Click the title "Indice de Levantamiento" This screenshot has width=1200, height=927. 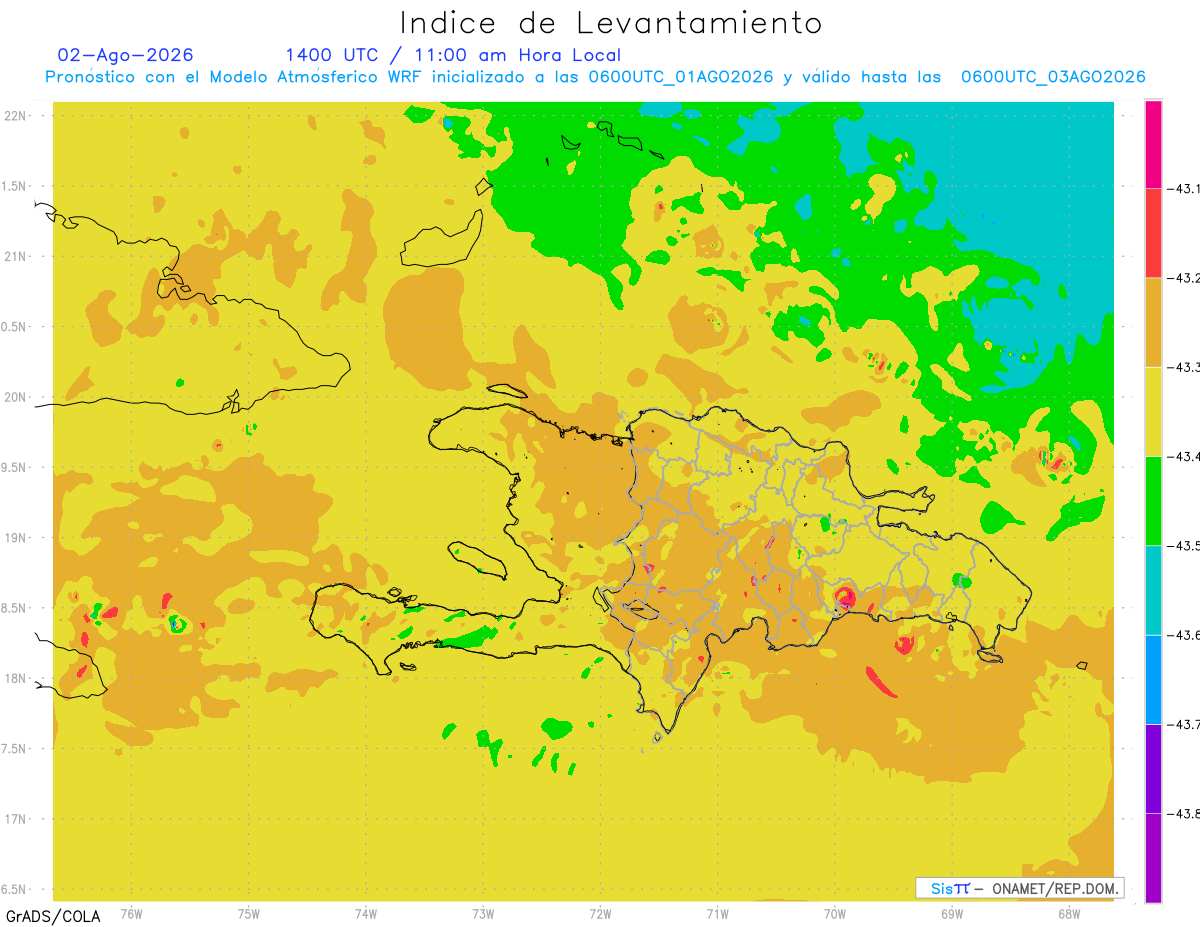[x=610, y=23]
